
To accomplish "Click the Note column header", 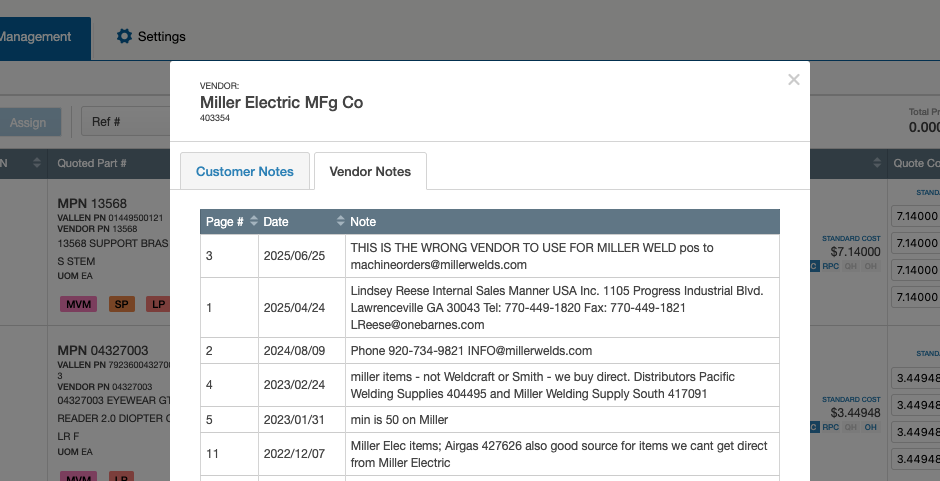I will pyautogui.click(x=363, y=221).
